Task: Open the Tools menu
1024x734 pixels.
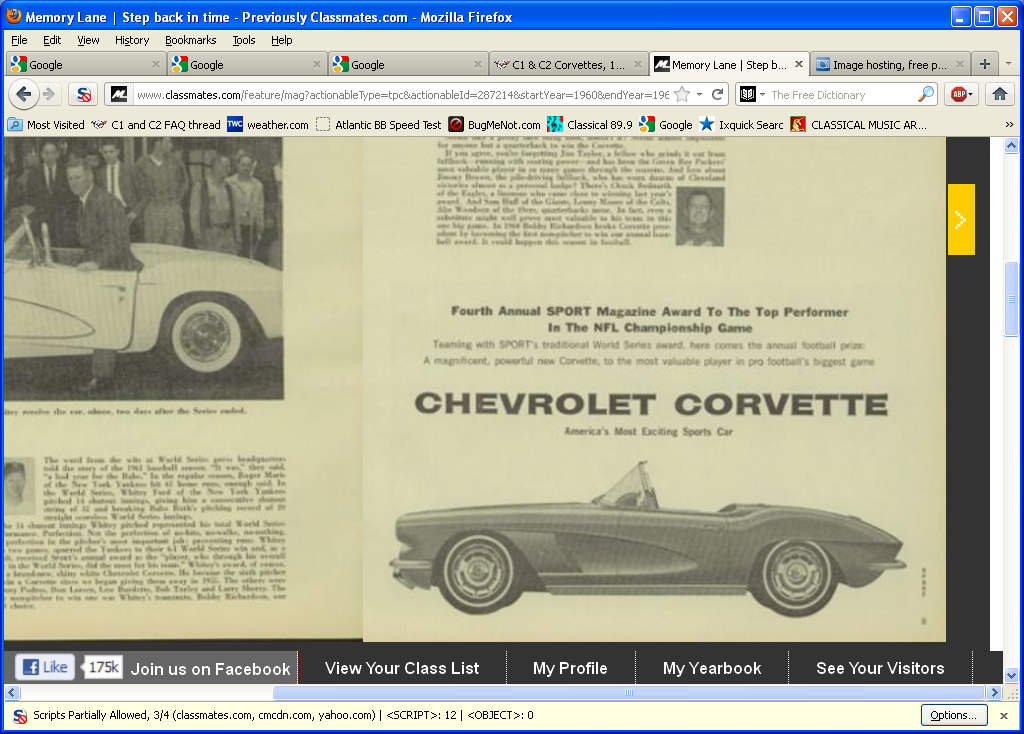Action: (x=244, y=40)
